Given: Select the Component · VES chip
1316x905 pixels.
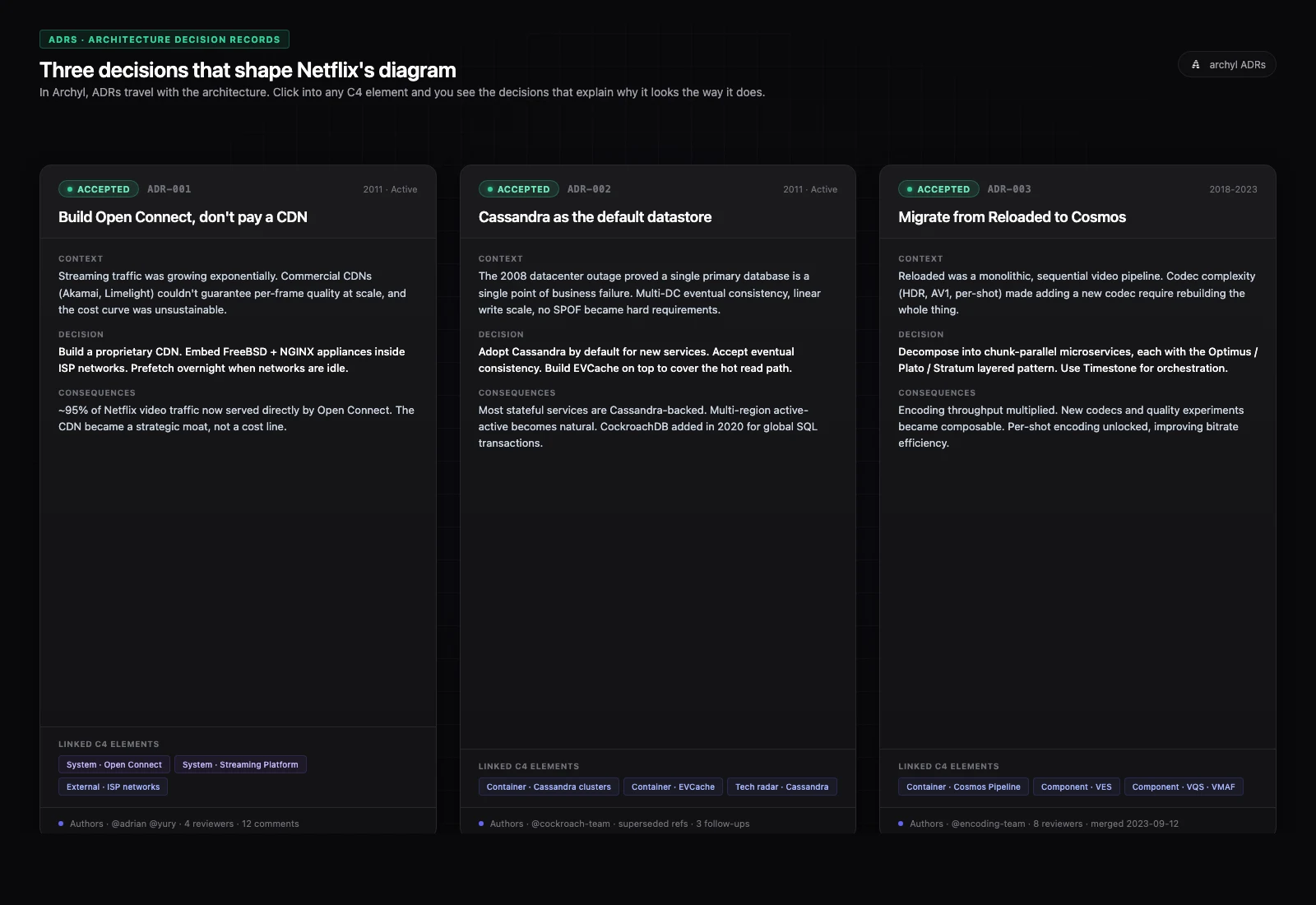Looking at the screenshot, I should tap(1076, 787).
